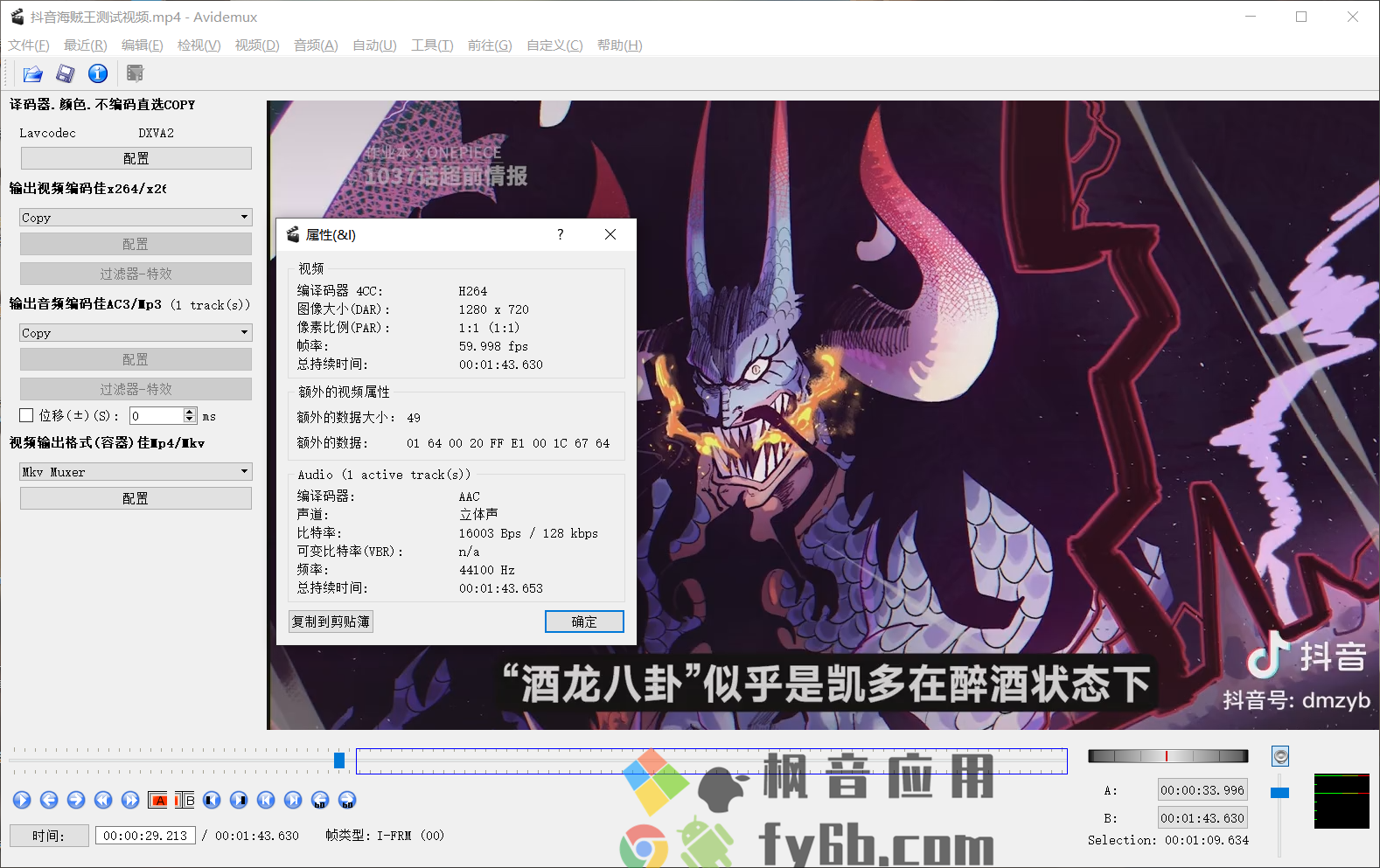Click the 帧类型: I-FRM (00) text
Image resolution: width=1380 pixels, height=868 pixels.
pos(385,836)
